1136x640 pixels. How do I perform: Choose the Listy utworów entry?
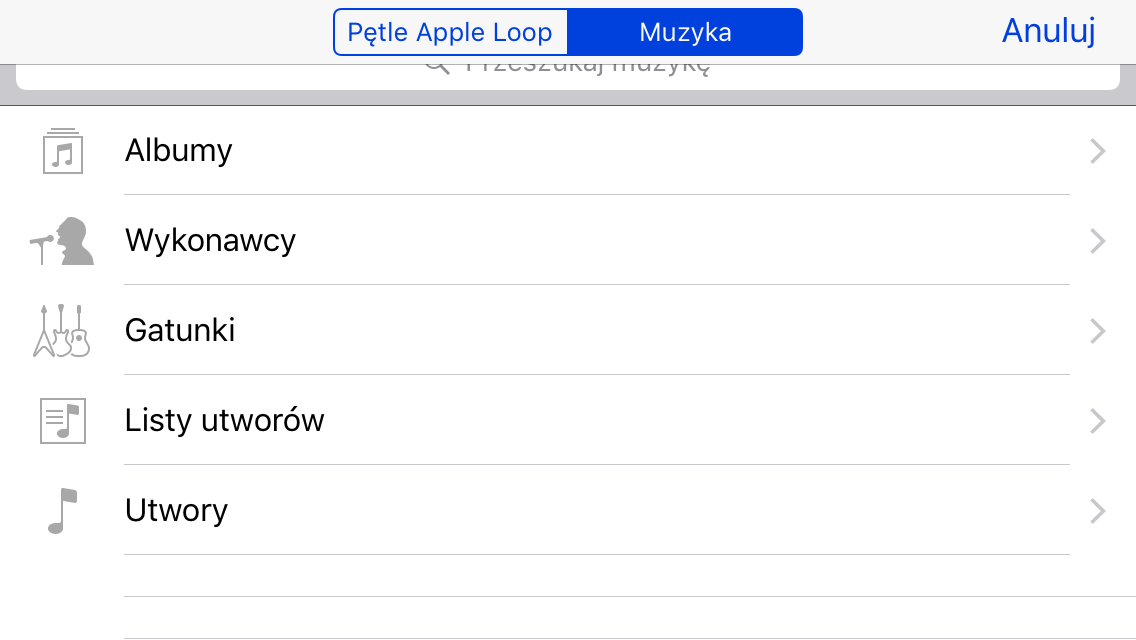pyautogui.click(x=568, y=420)
